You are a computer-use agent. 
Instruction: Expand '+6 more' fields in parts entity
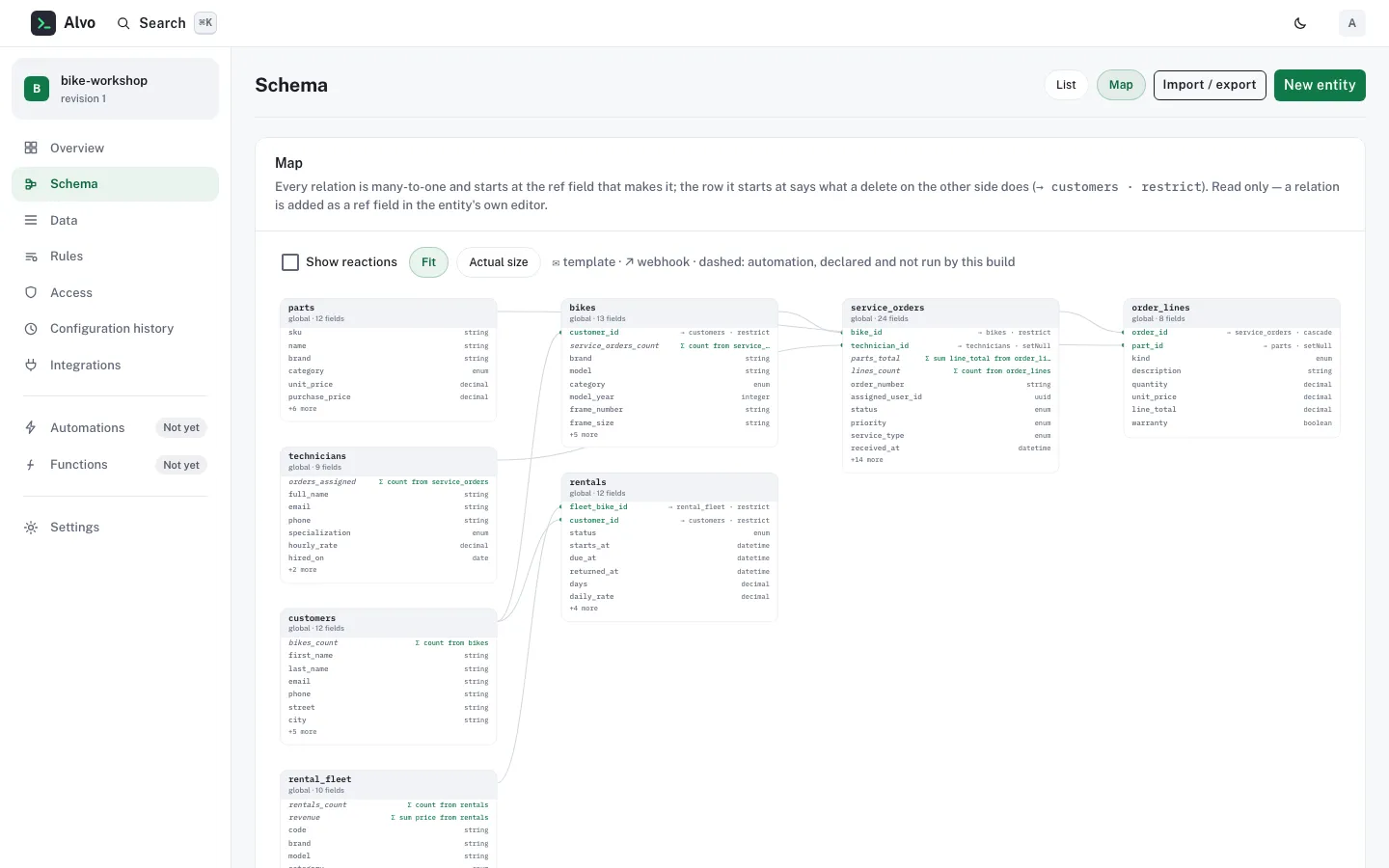click(302, 409)
